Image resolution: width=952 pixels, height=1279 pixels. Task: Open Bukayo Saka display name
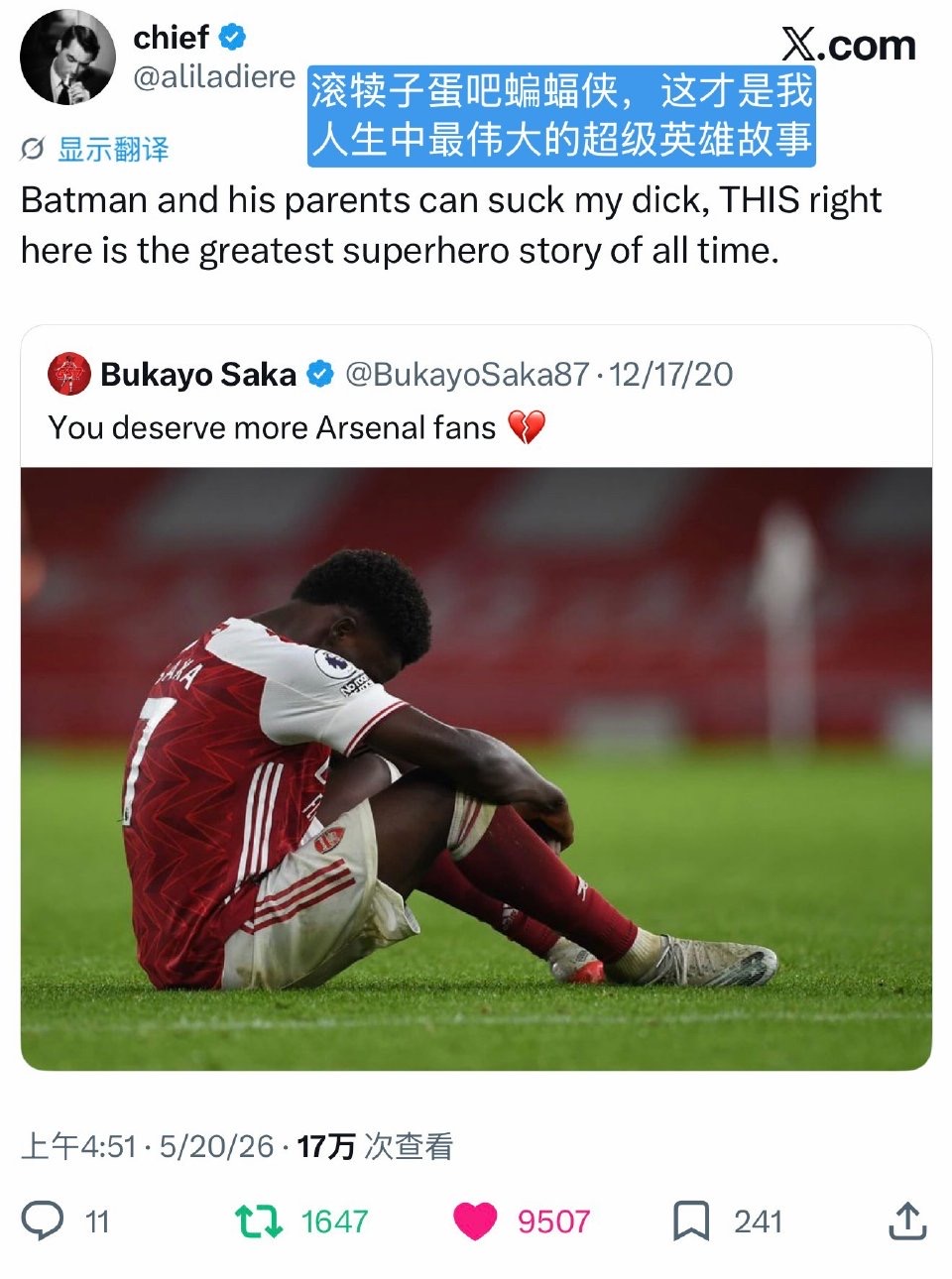[198, 375]
